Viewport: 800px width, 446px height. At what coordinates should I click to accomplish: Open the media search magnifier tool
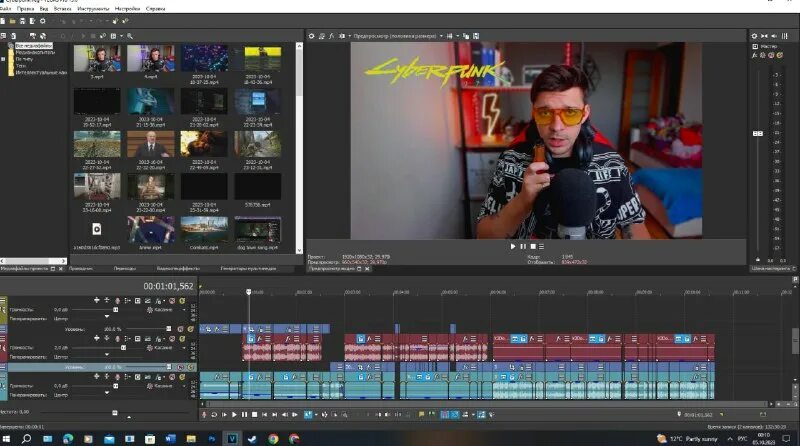pos(130,36)
